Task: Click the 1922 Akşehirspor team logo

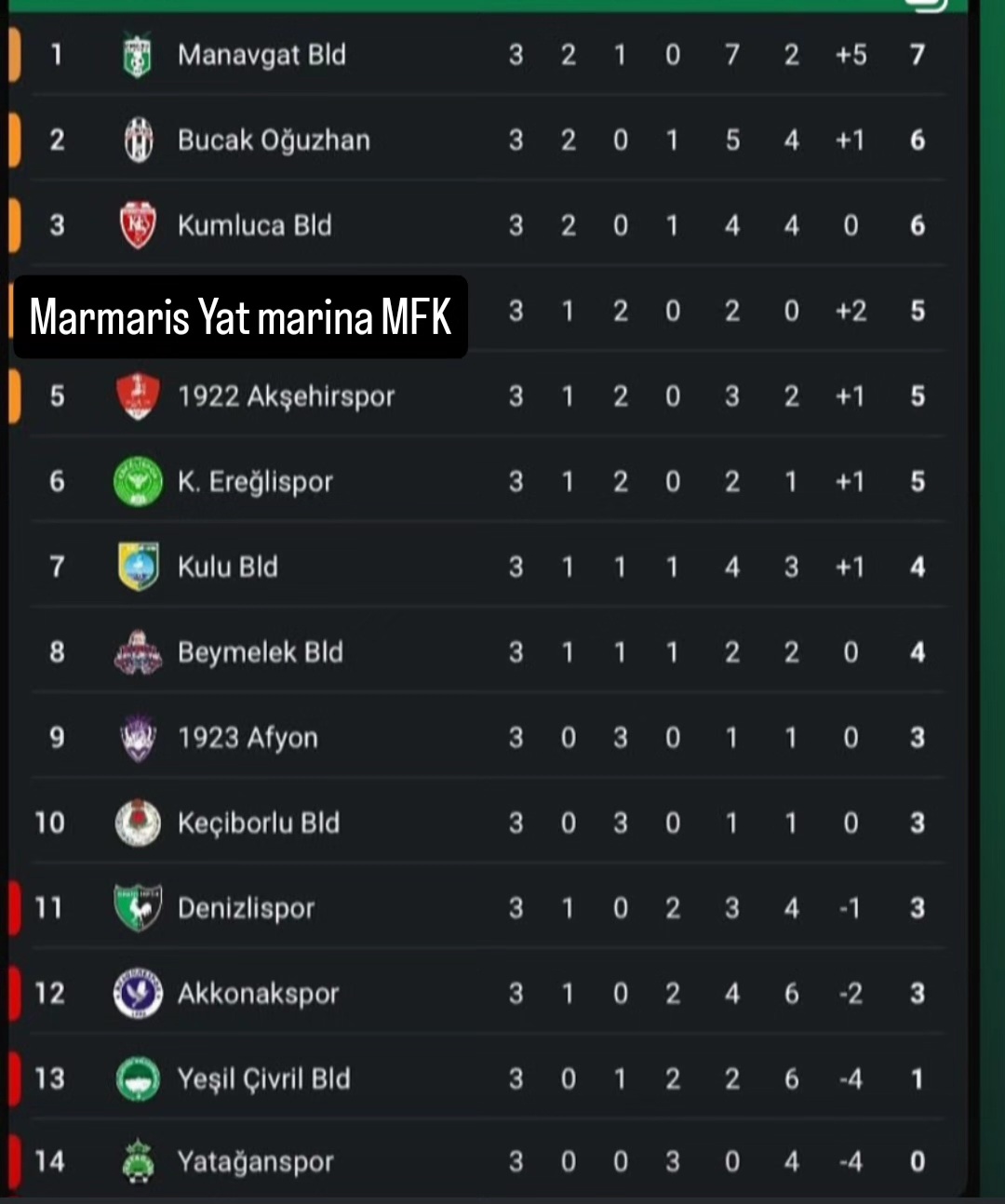Action: tap(138, 396)
